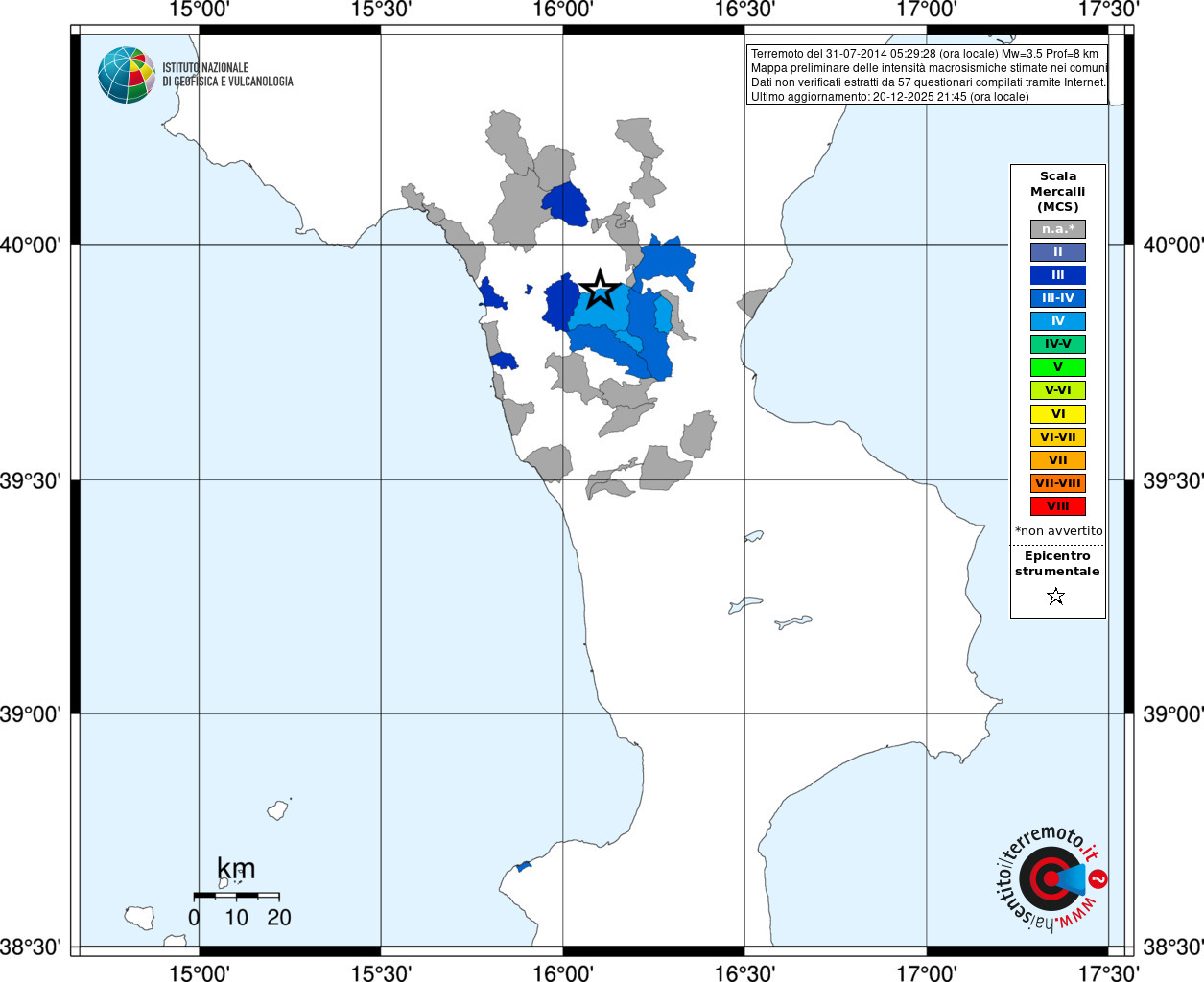Click the '*non avvertito' legend note
This screenshot has width=1204, height=982.
click(1059, 531)
